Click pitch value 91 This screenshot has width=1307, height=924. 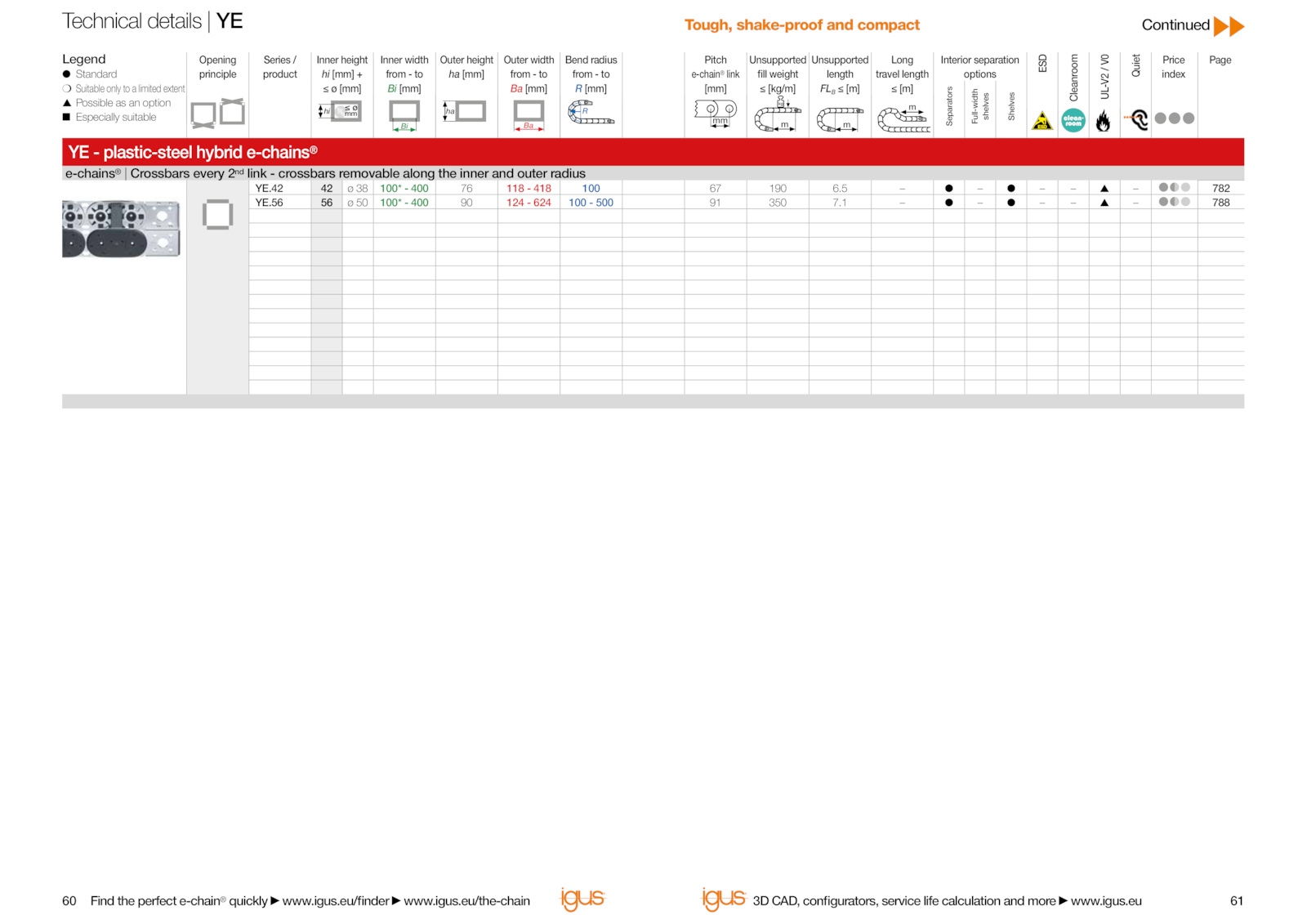[x=716, y=203]
